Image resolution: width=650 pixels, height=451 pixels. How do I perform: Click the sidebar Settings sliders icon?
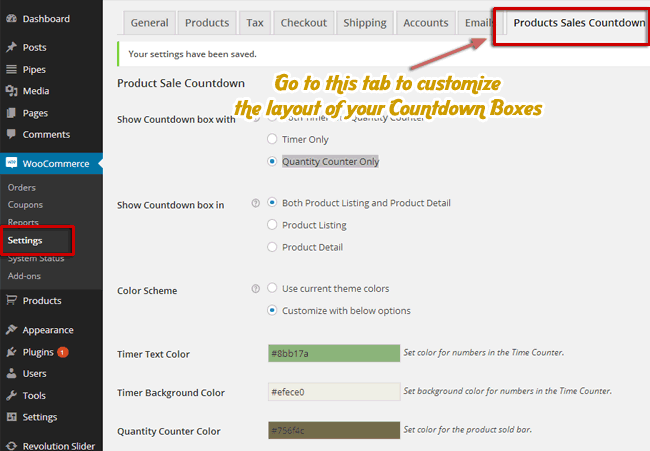click(12, 417)
